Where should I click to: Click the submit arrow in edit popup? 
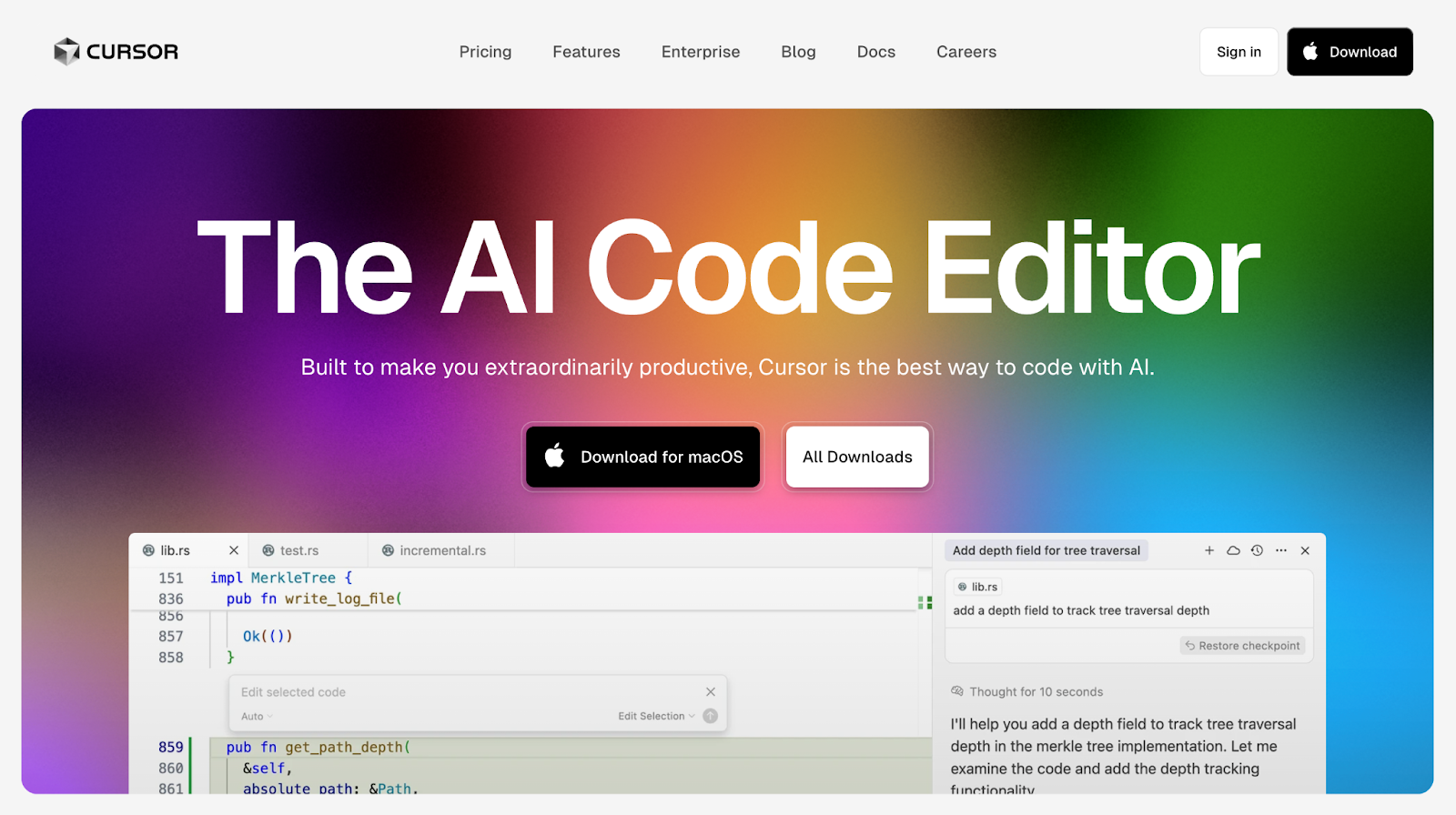711,716
